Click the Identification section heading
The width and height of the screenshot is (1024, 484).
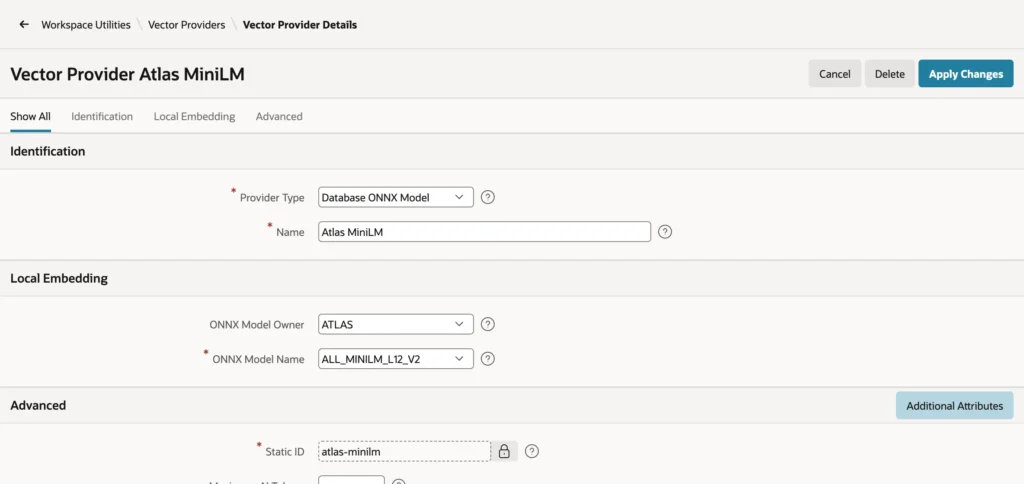coord(48,151)
